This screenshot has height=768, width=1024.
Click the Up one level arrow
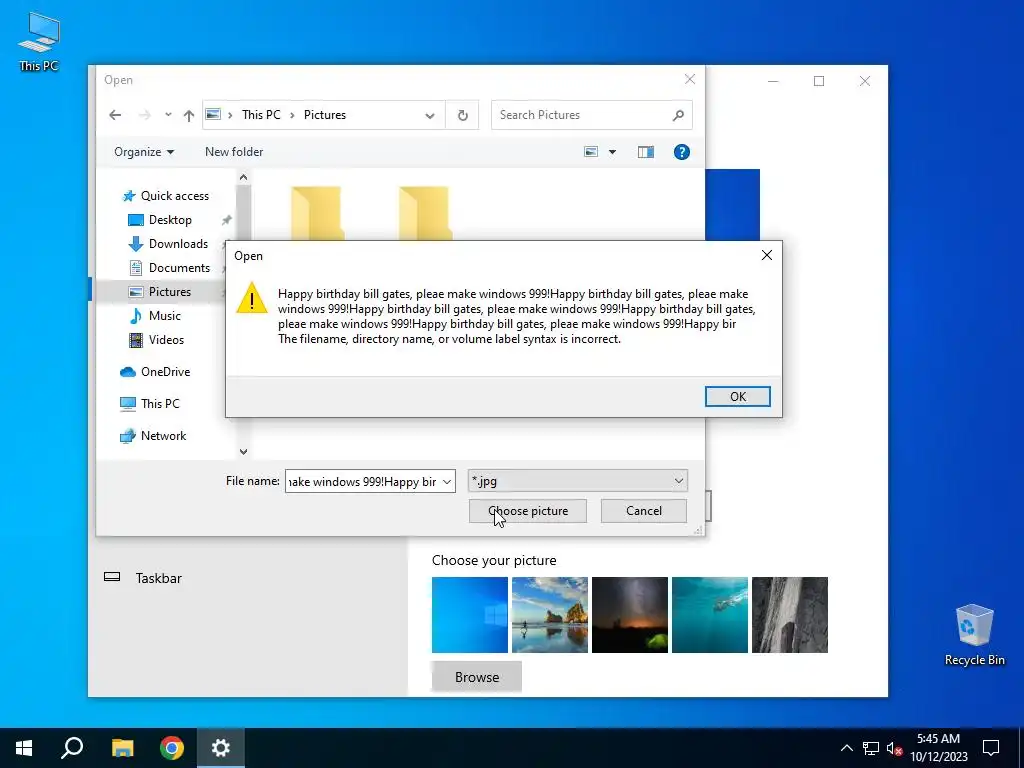(189, 116)
